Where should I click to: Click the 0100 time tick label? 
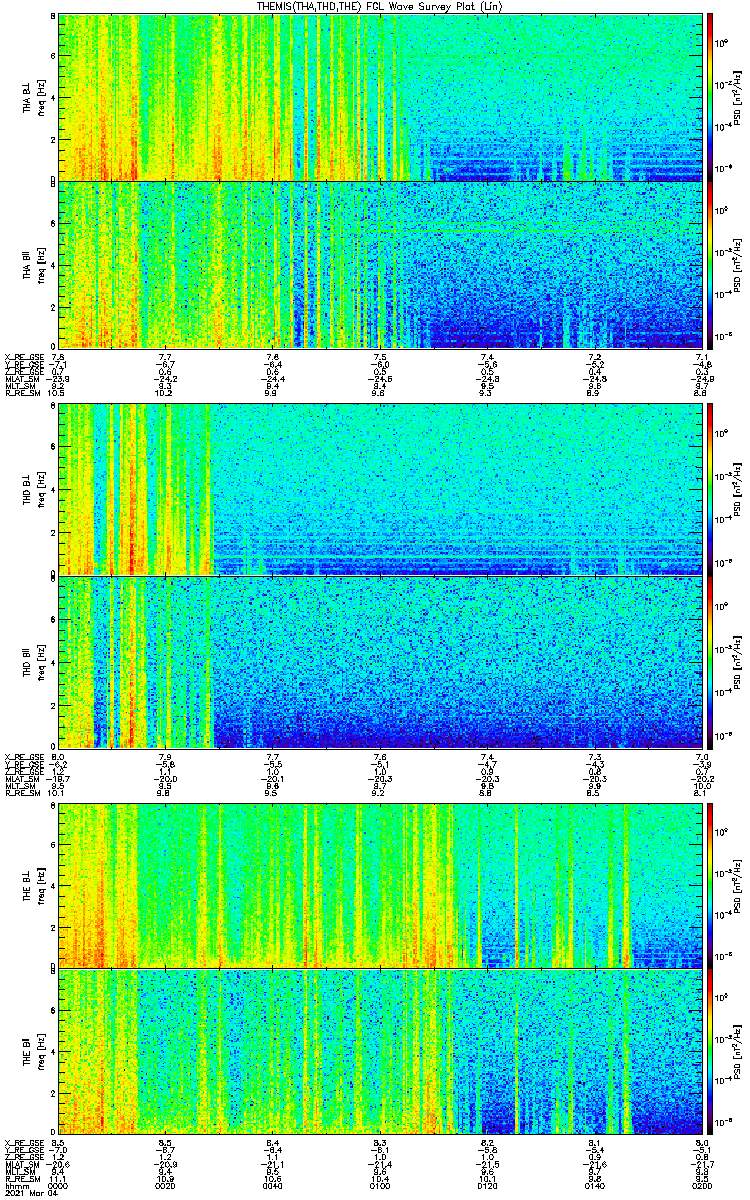tap(380, 1184)
